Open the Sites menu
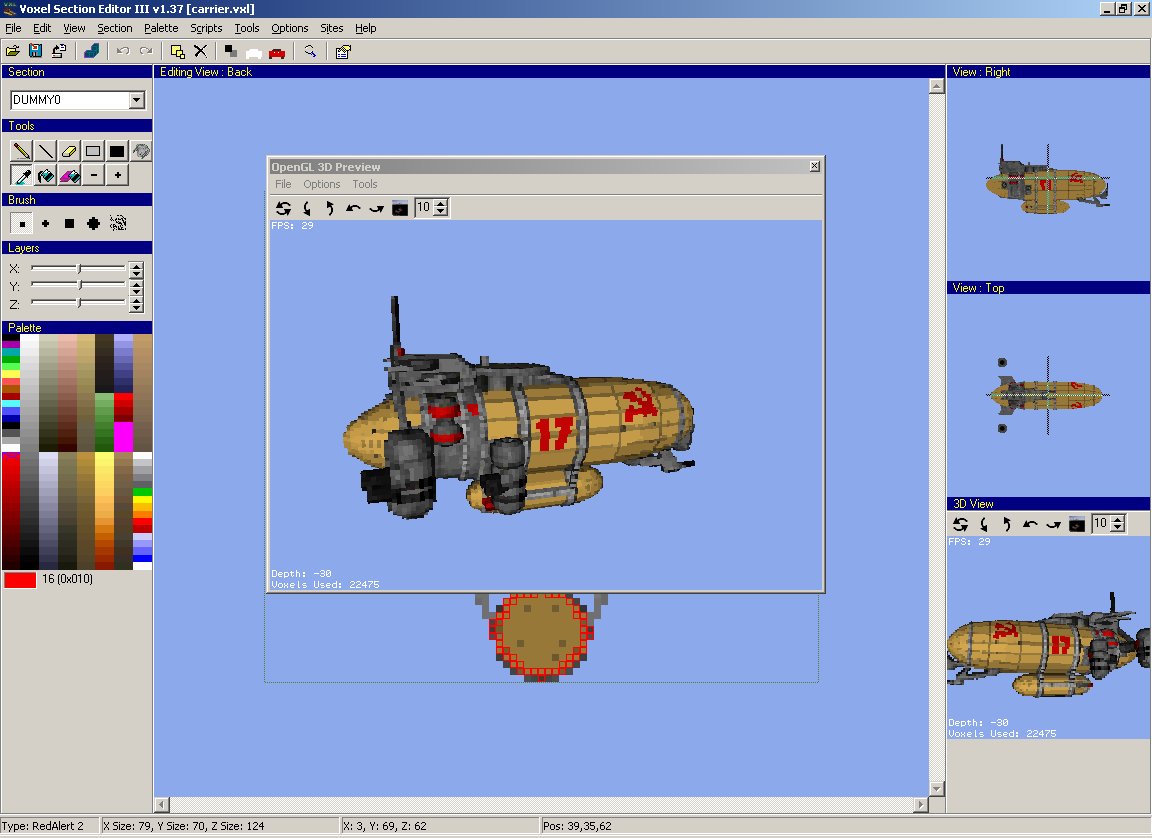The image size is (1152, 838). coord(331,28)
